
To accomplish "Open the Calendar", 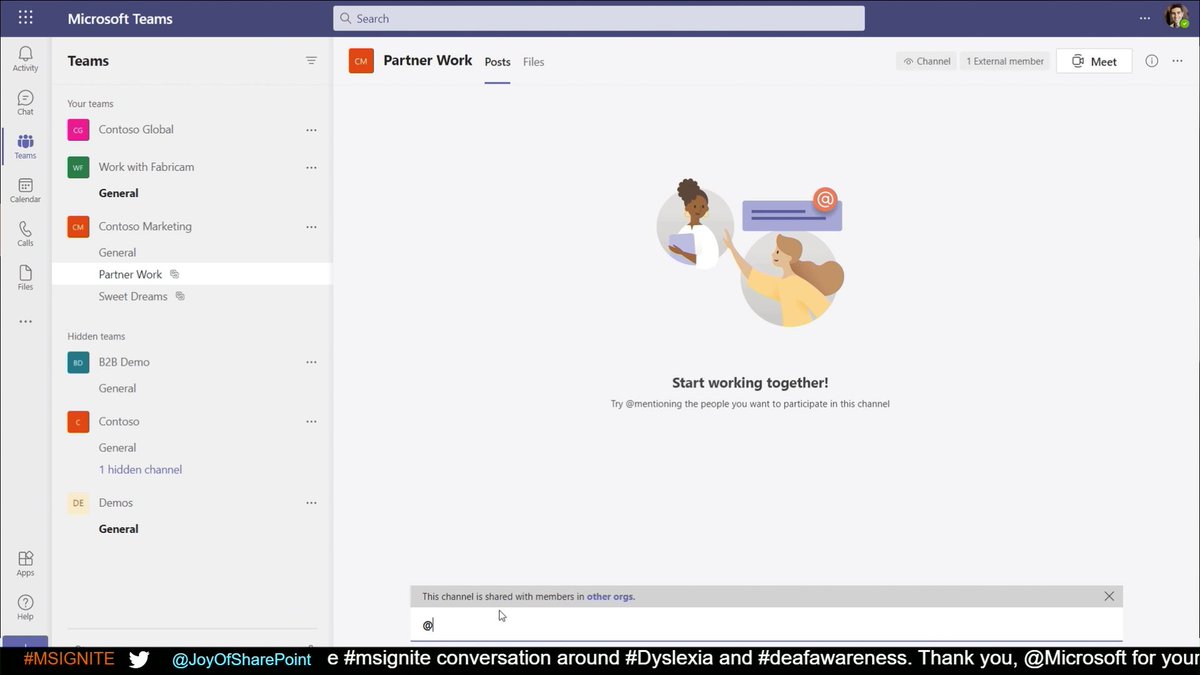I will coord(25,189).
